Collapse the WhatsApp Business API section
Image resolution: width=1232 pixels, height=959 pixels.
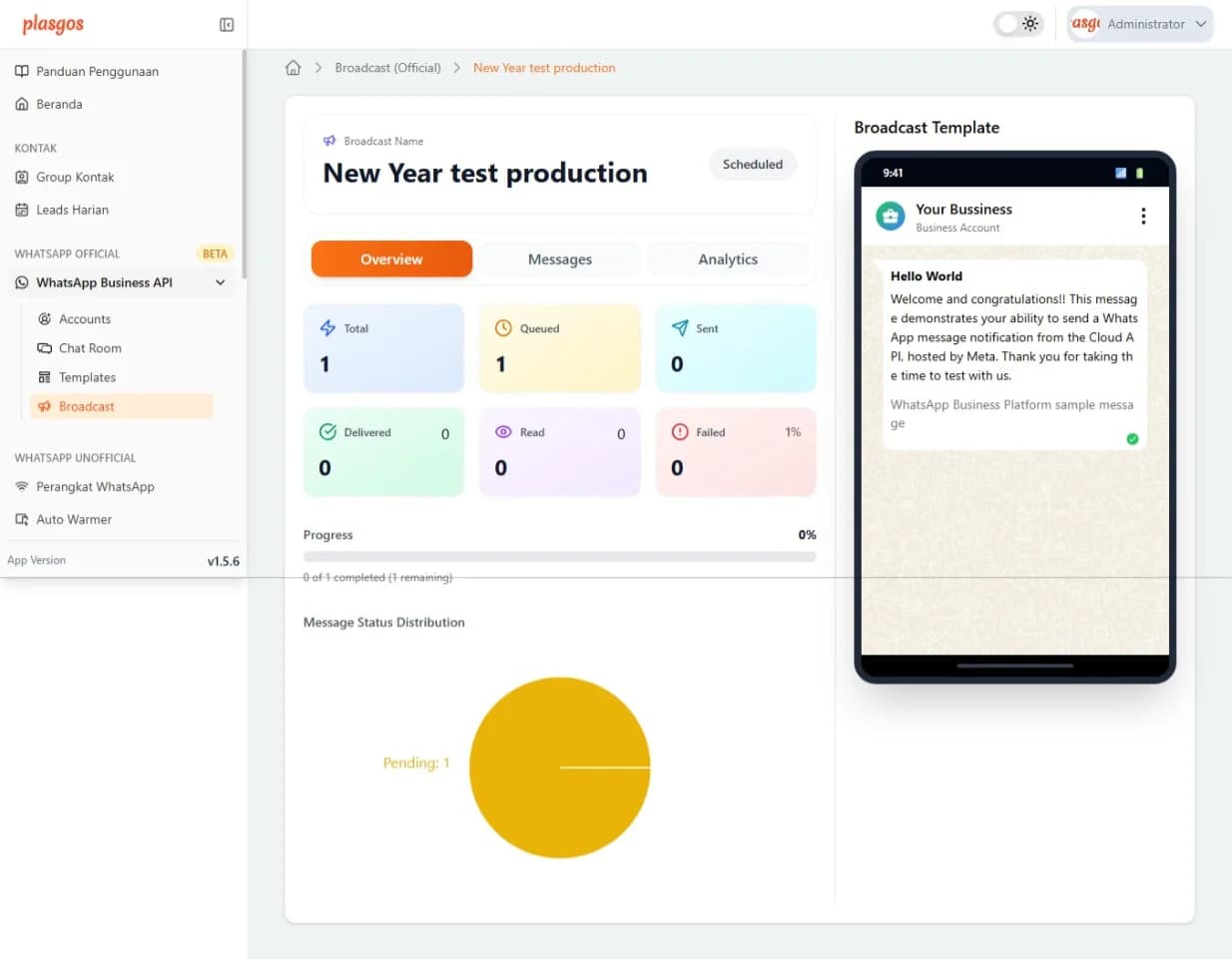[x=220, y=283]
